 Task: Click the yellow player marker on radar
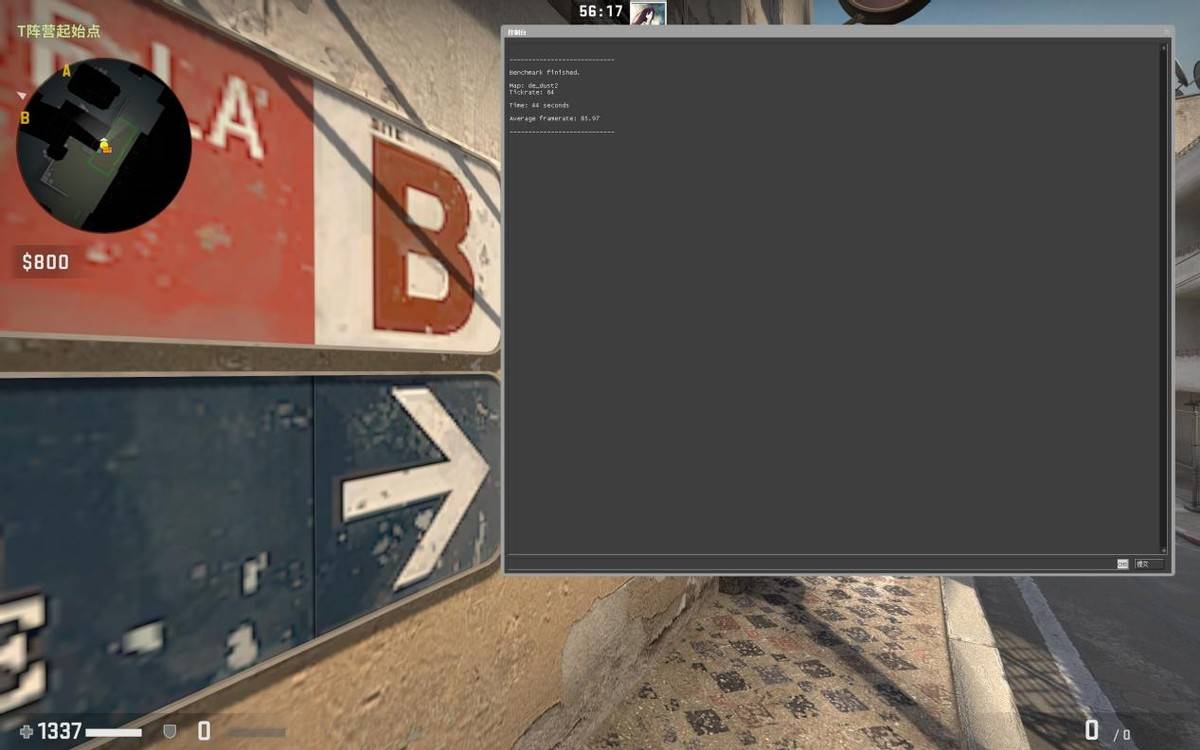pyautogui.click(x=105, y=146)
